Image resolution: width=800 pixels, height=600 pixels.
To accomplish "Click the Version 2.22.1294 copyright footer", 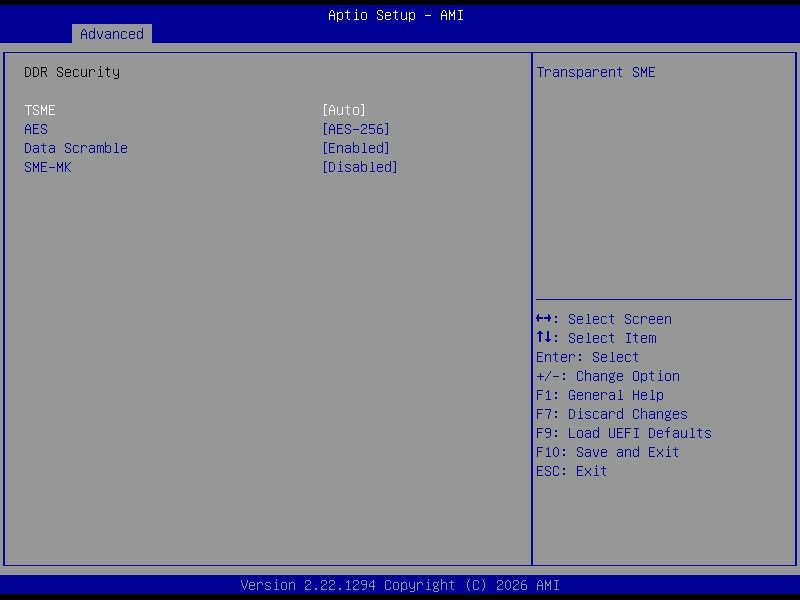I will (x=400, y=585).
